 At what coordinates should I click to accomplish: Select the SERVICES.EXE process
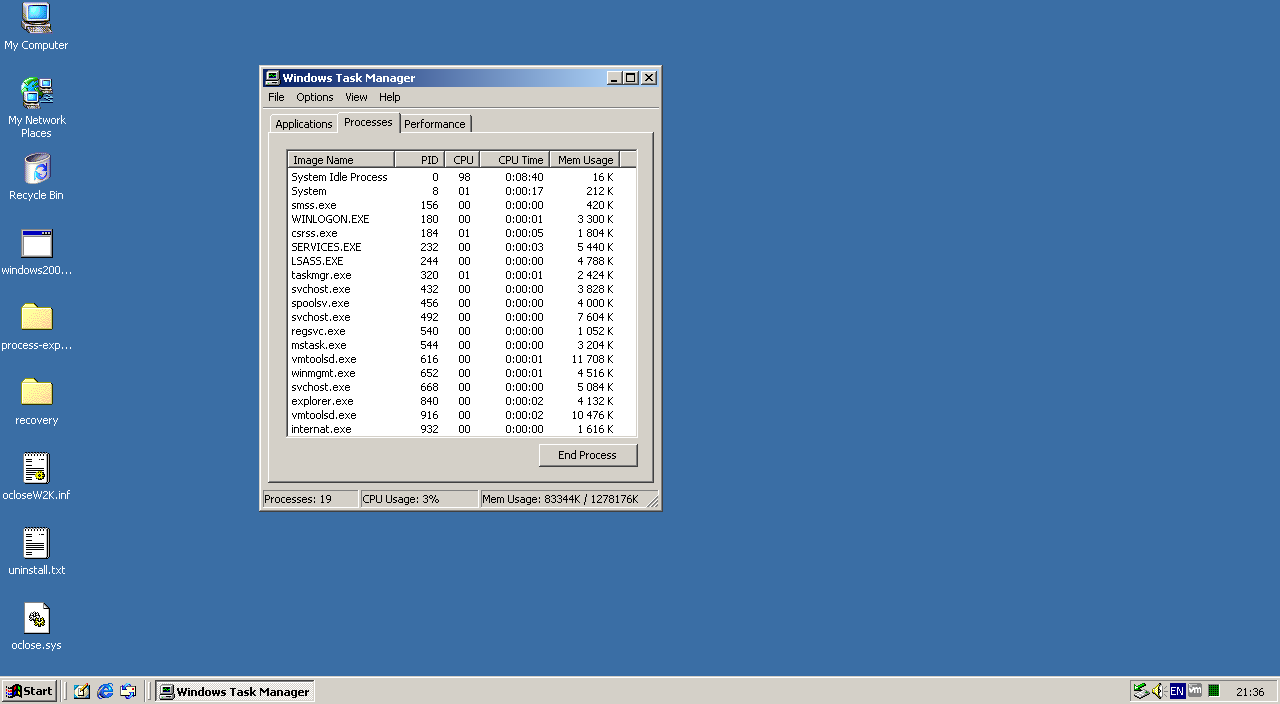pyautogui.click(x=462, y=247)
